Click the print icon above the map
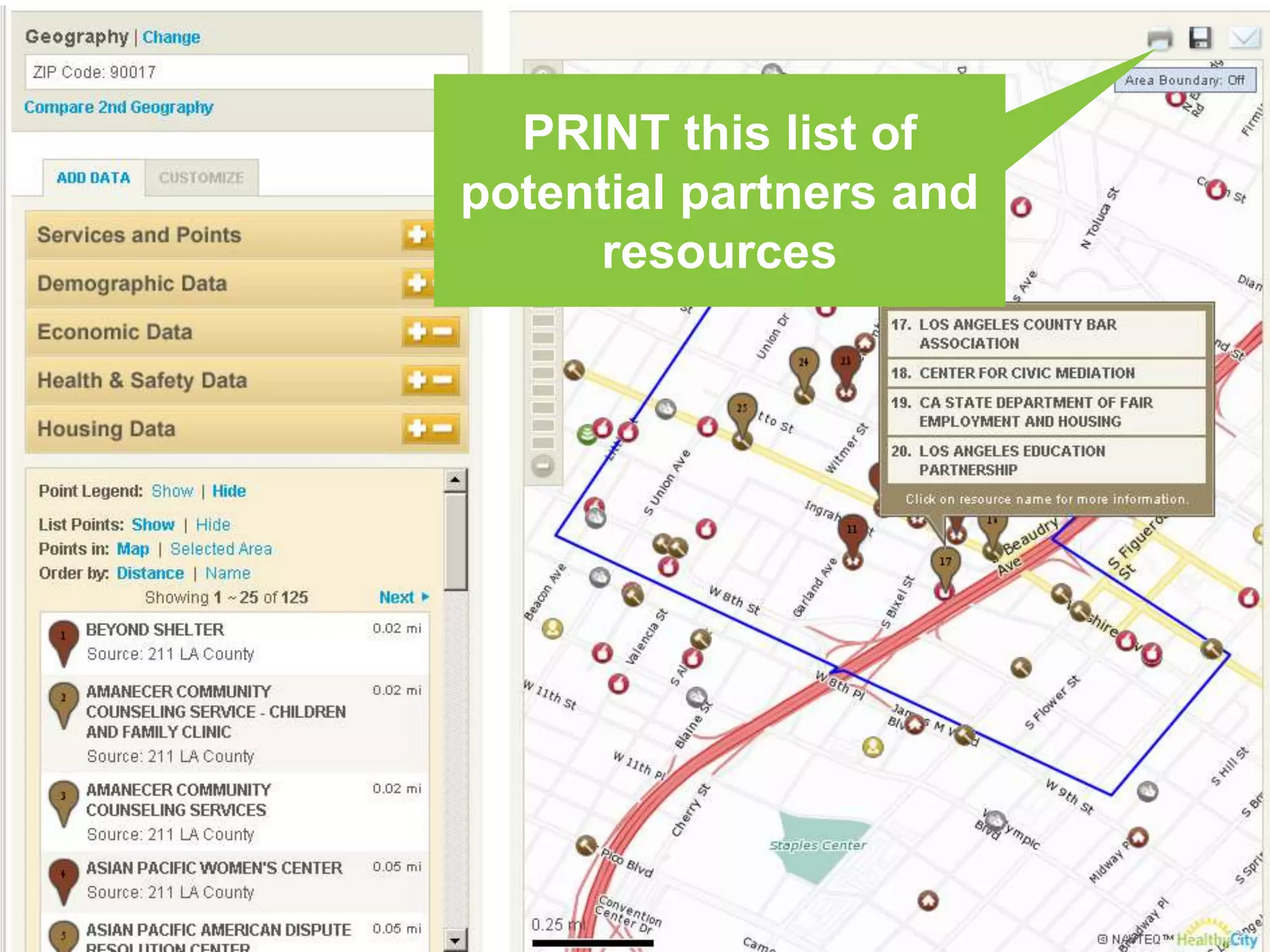 click(x=1159, y=39)
